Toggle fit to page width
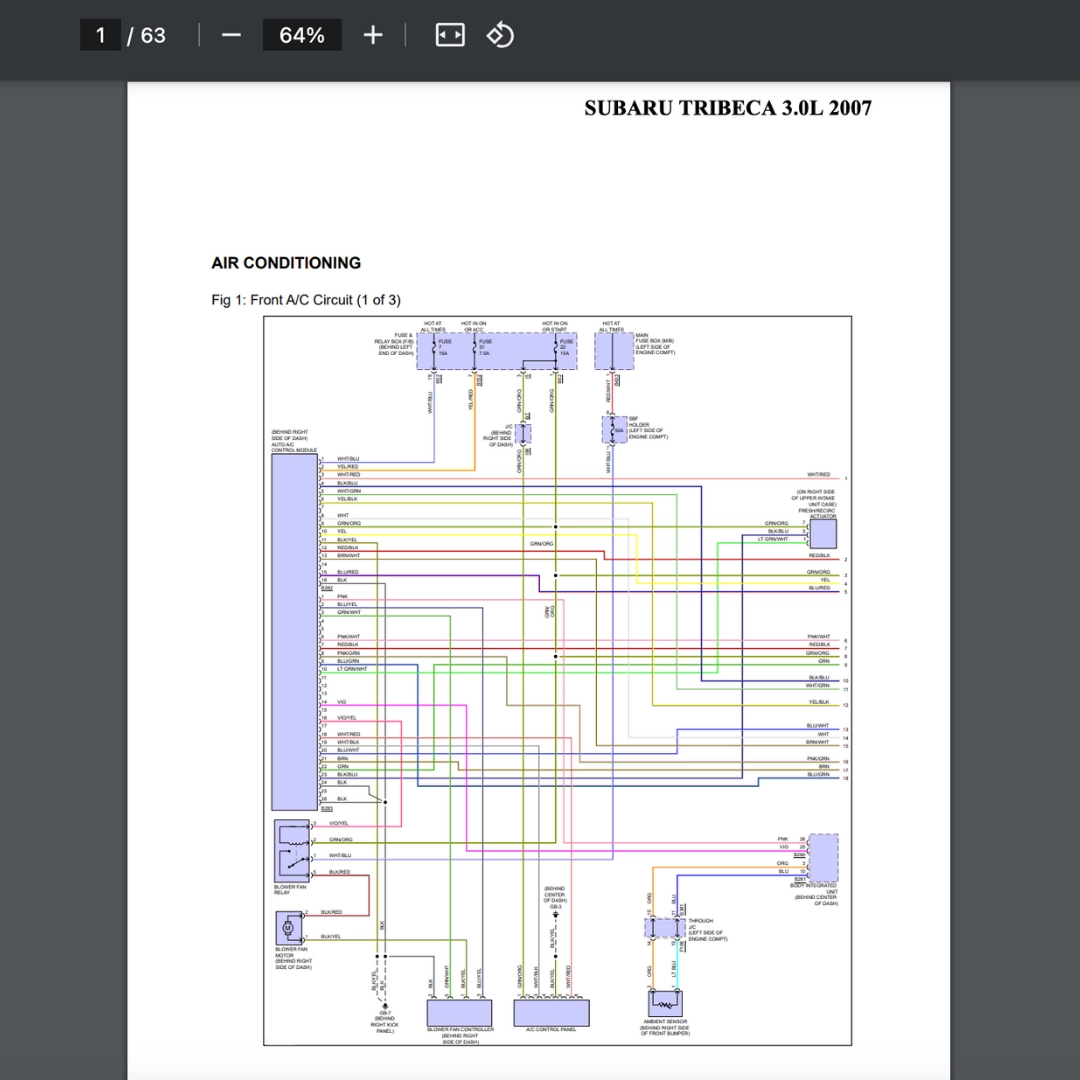Viewport: 1080px width, 1080px height. (x=450, y=35)
